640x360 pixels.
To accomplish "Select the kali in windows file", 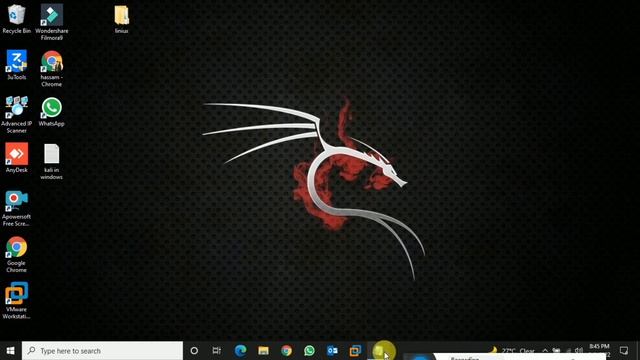I will coord(51,162).
